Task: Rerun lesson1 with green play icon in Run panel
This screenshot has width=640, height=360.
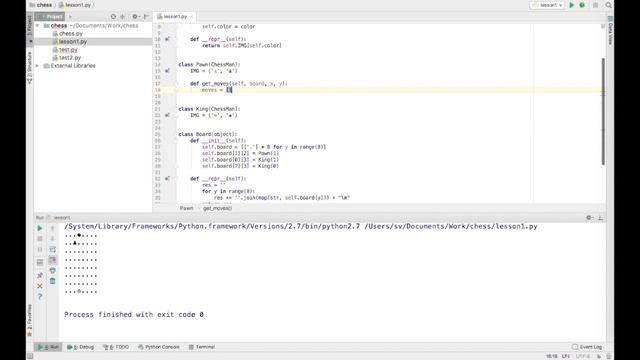Action: tap(40, 228)
